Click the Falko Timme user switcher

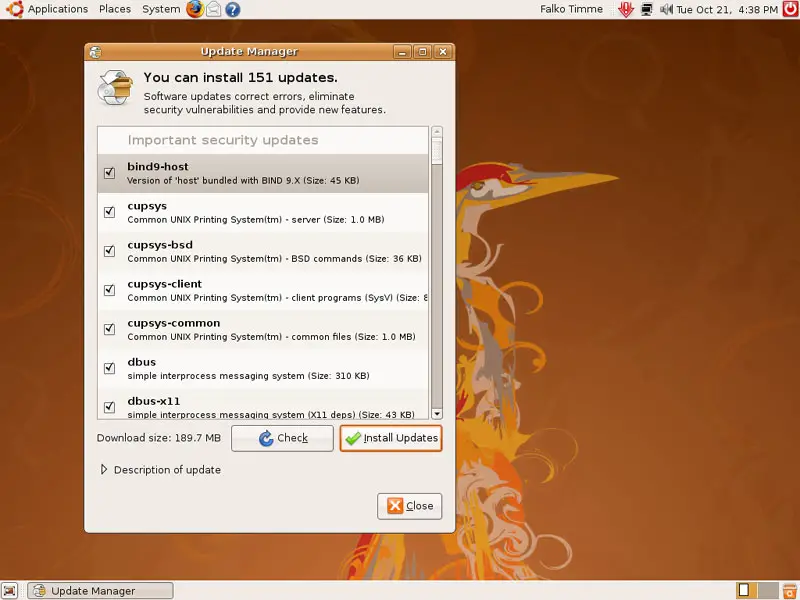tap(571, 9)
